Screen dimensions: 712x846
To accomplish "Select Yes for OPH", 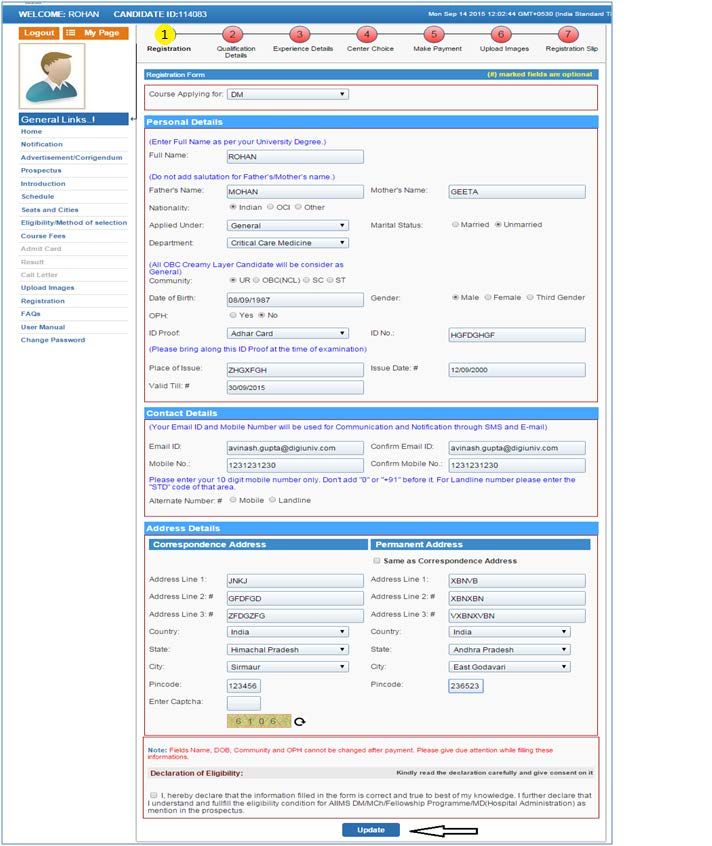I will click(x=233, y=315).
